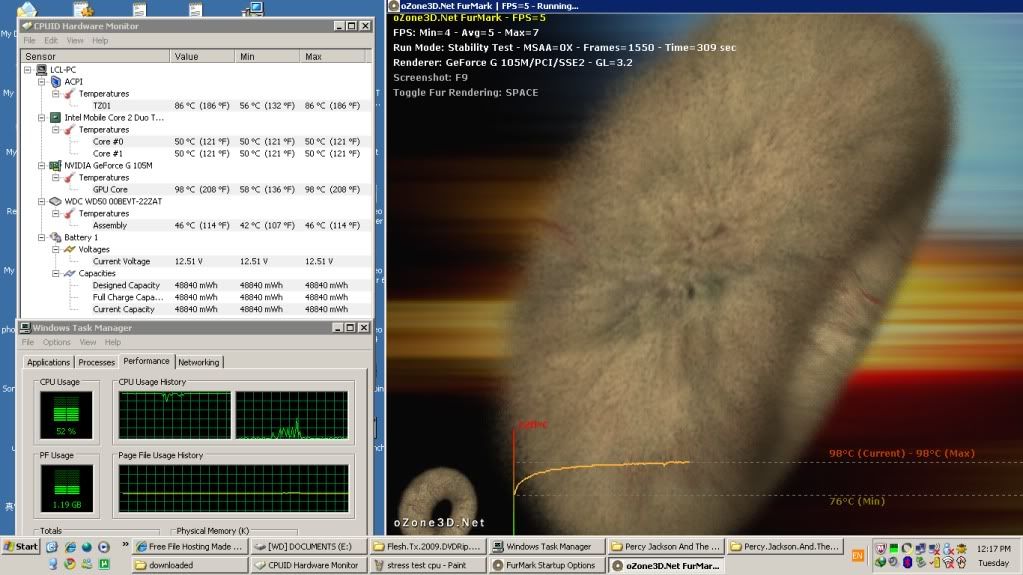The image size is (1023, 575).
Task: Click the CPU Usage 52% meter
Action: point(66,415)
